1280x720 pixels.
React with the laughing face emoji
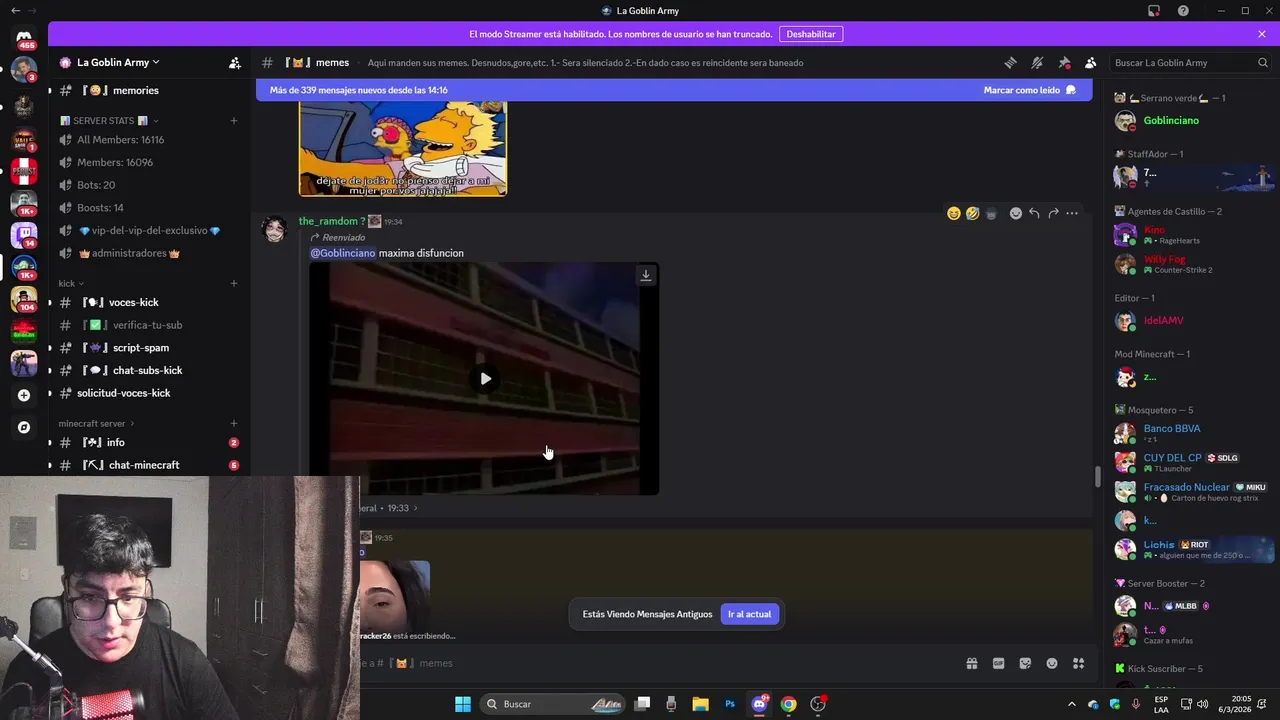click(954, 213)
